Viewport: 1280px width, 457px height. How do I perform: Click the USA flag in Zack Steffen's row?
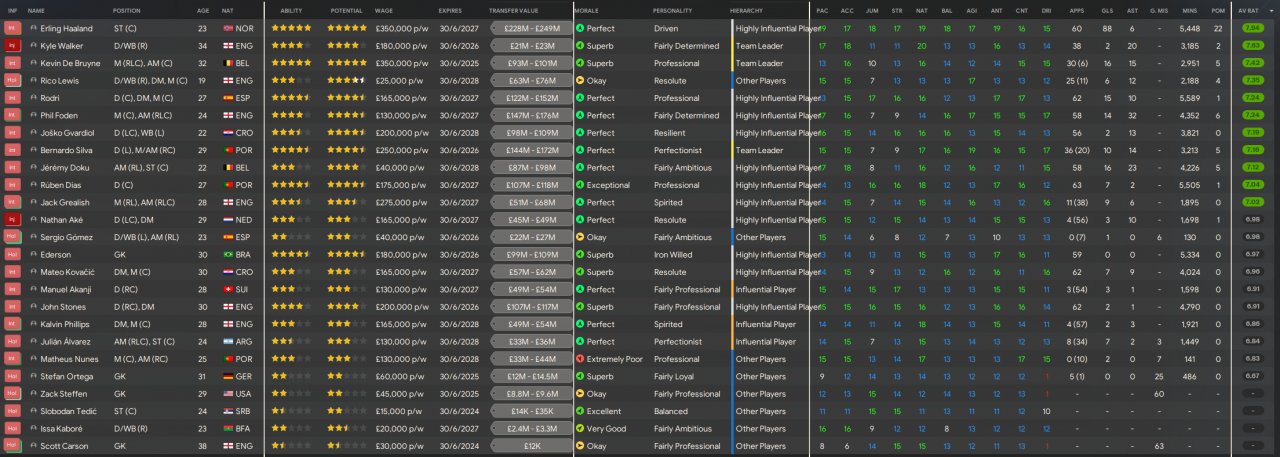pos(228,394)
